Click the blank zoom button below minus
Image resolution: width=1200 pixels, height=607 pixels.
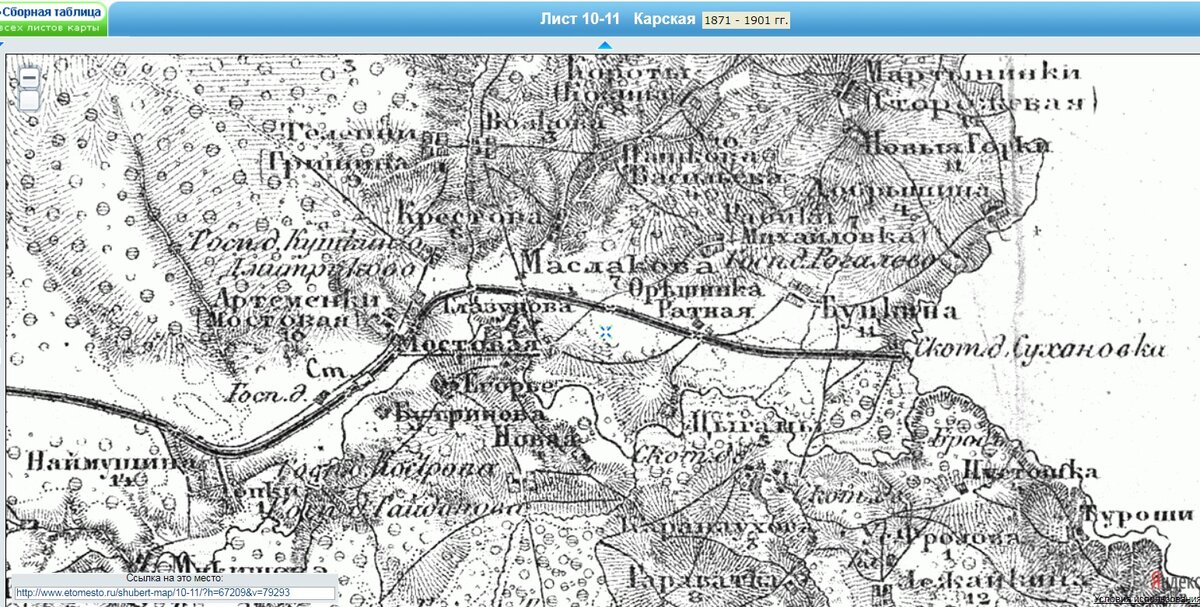point(29,99)
